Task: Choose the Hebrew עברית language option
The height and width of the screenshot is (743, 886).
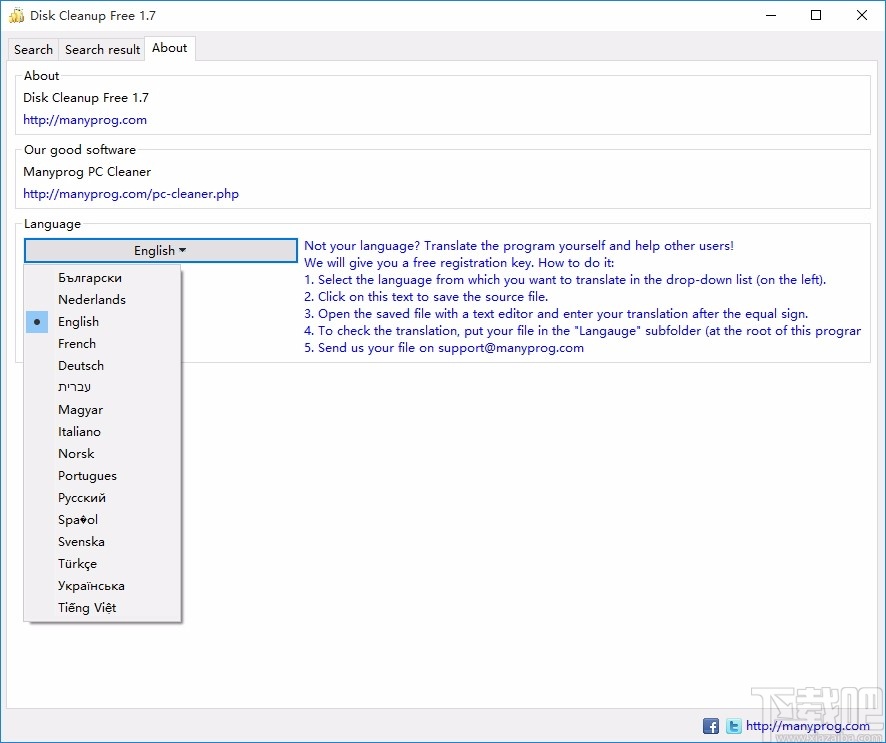Action: (x=102, y=388)
